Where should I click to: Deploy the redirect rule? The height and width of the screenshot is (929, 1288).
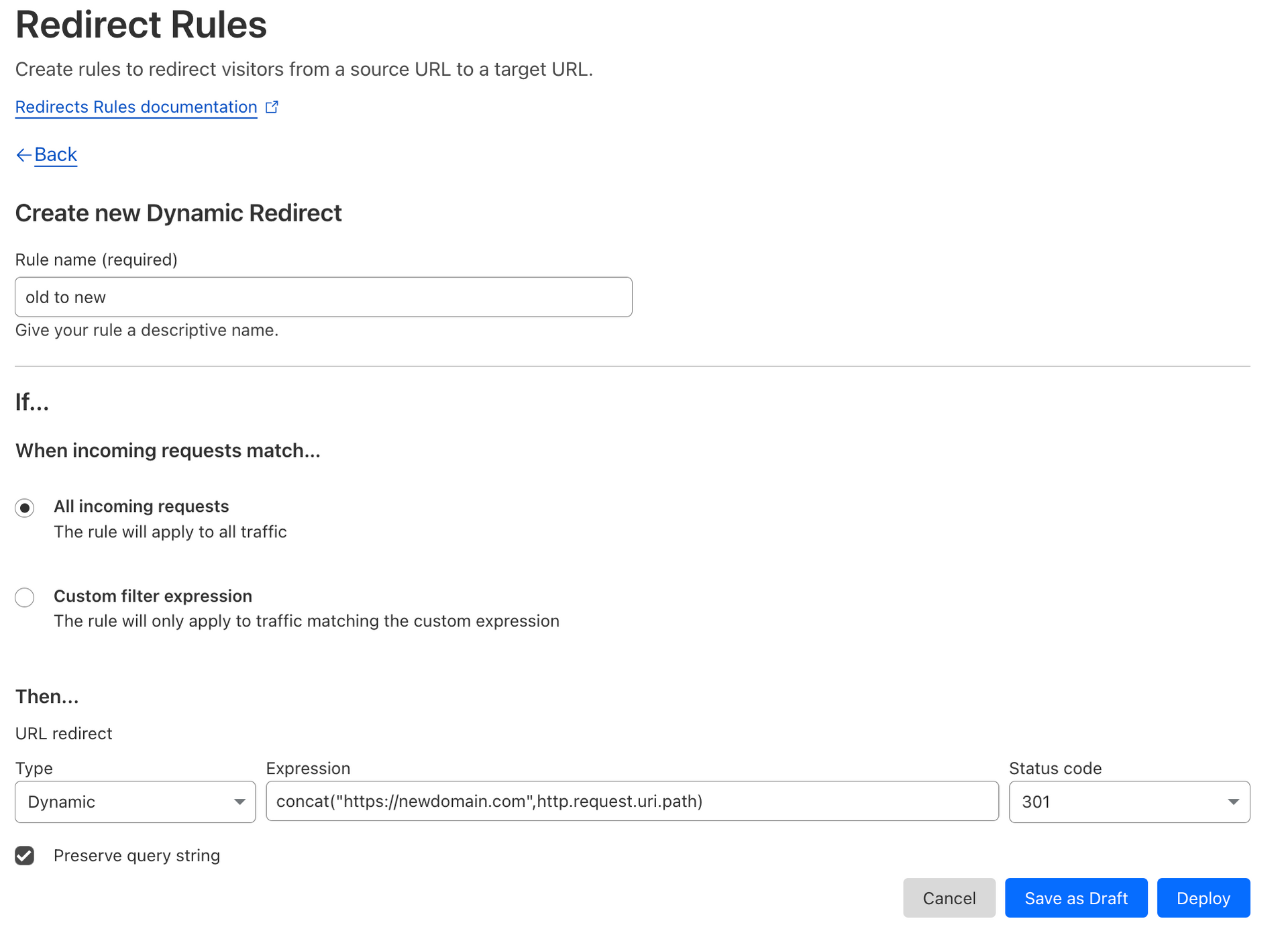(1203, 898)
